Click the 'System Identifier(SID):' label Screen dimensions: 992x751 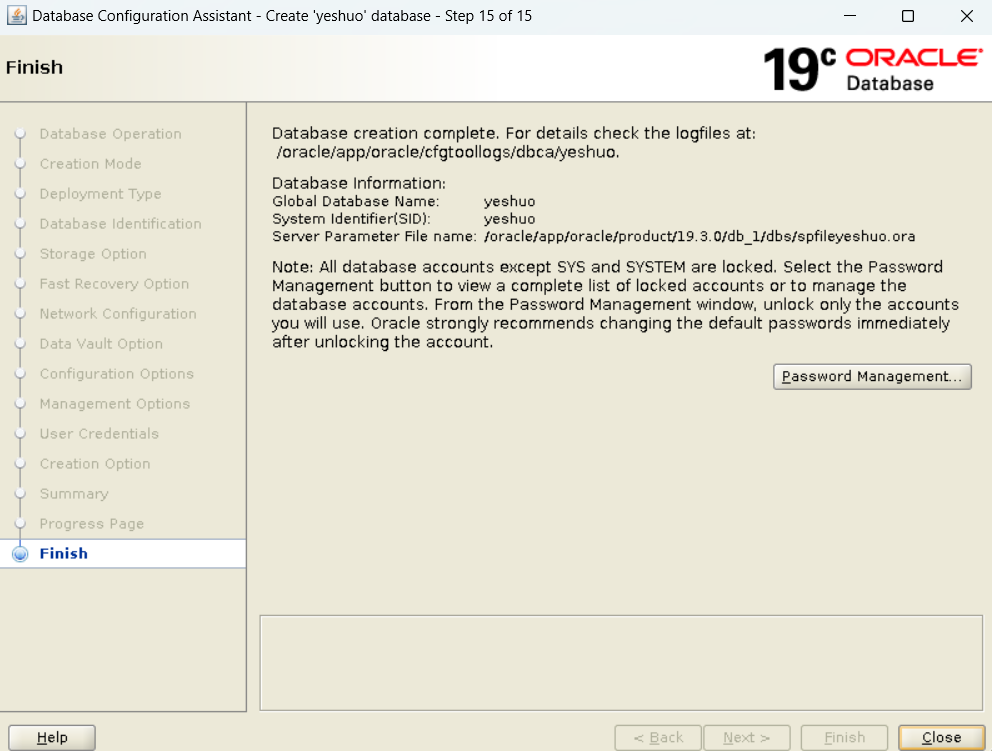tap(351, 219)
